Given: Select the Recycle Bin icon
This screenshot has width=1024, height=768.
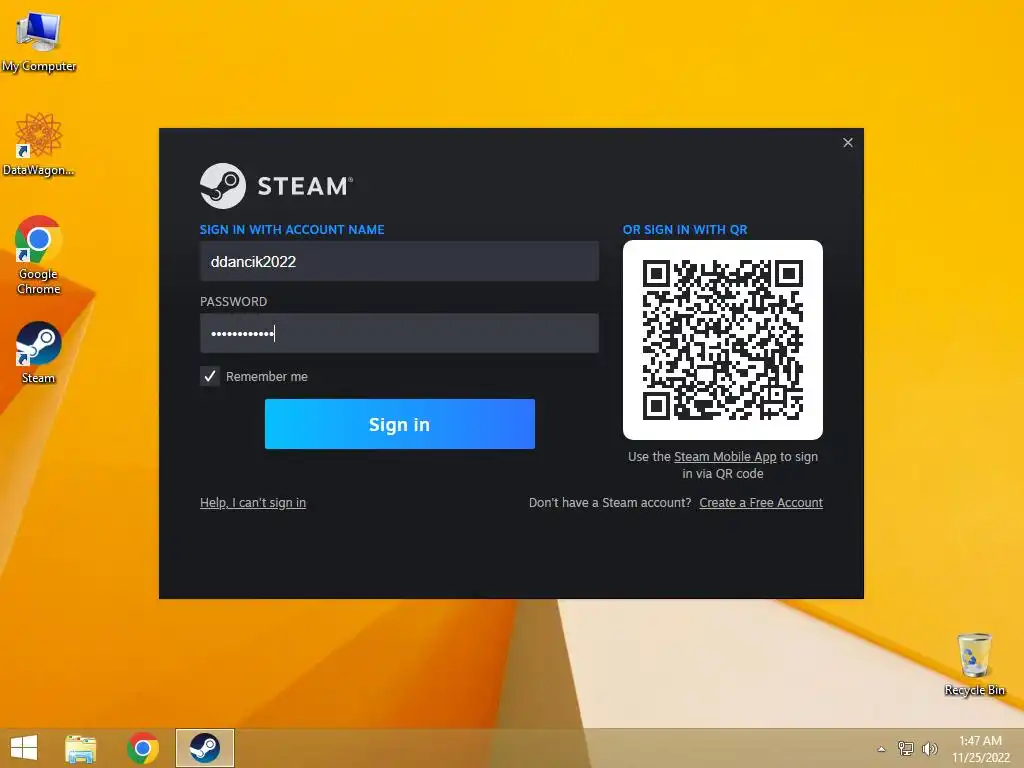Looking at the screenshot, I should pyautogui.click(x=974, y=664).
